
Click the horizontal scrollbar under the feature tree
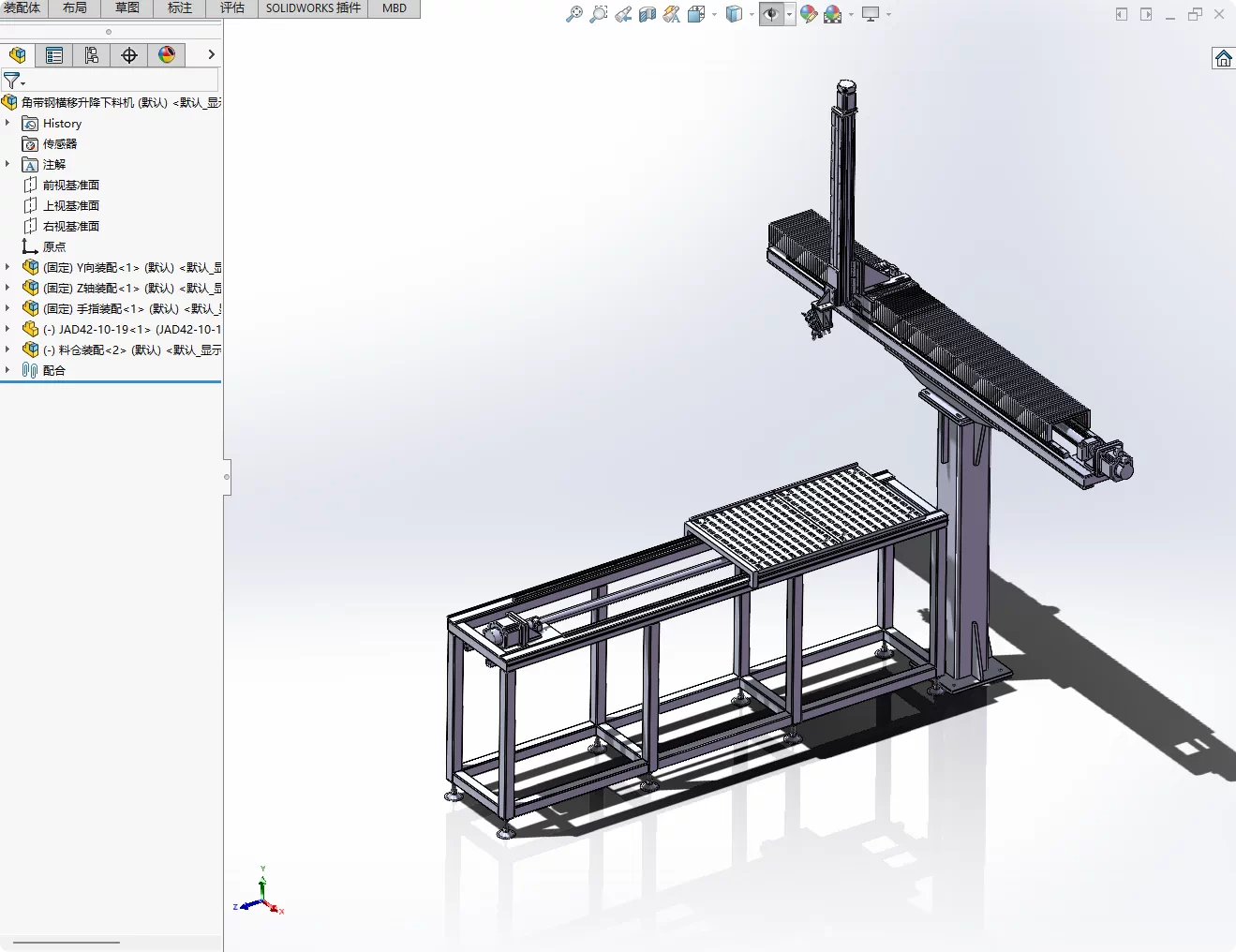pos(66,942)
